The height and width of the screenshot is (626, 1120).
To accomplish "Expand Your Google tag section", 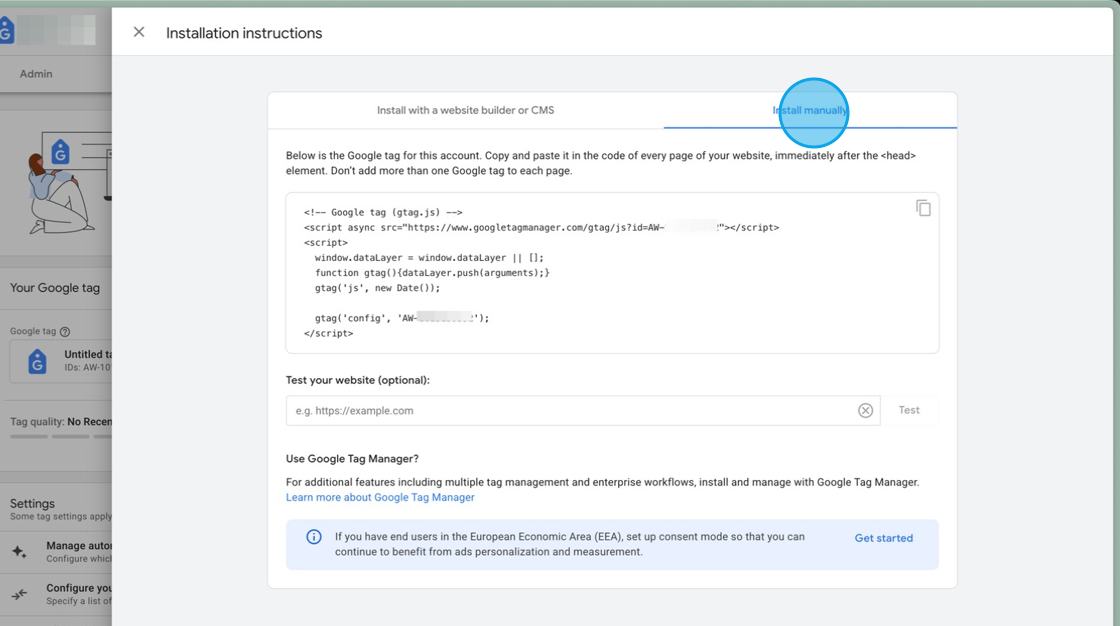I will pyautogui.click(x=55, y=287).
